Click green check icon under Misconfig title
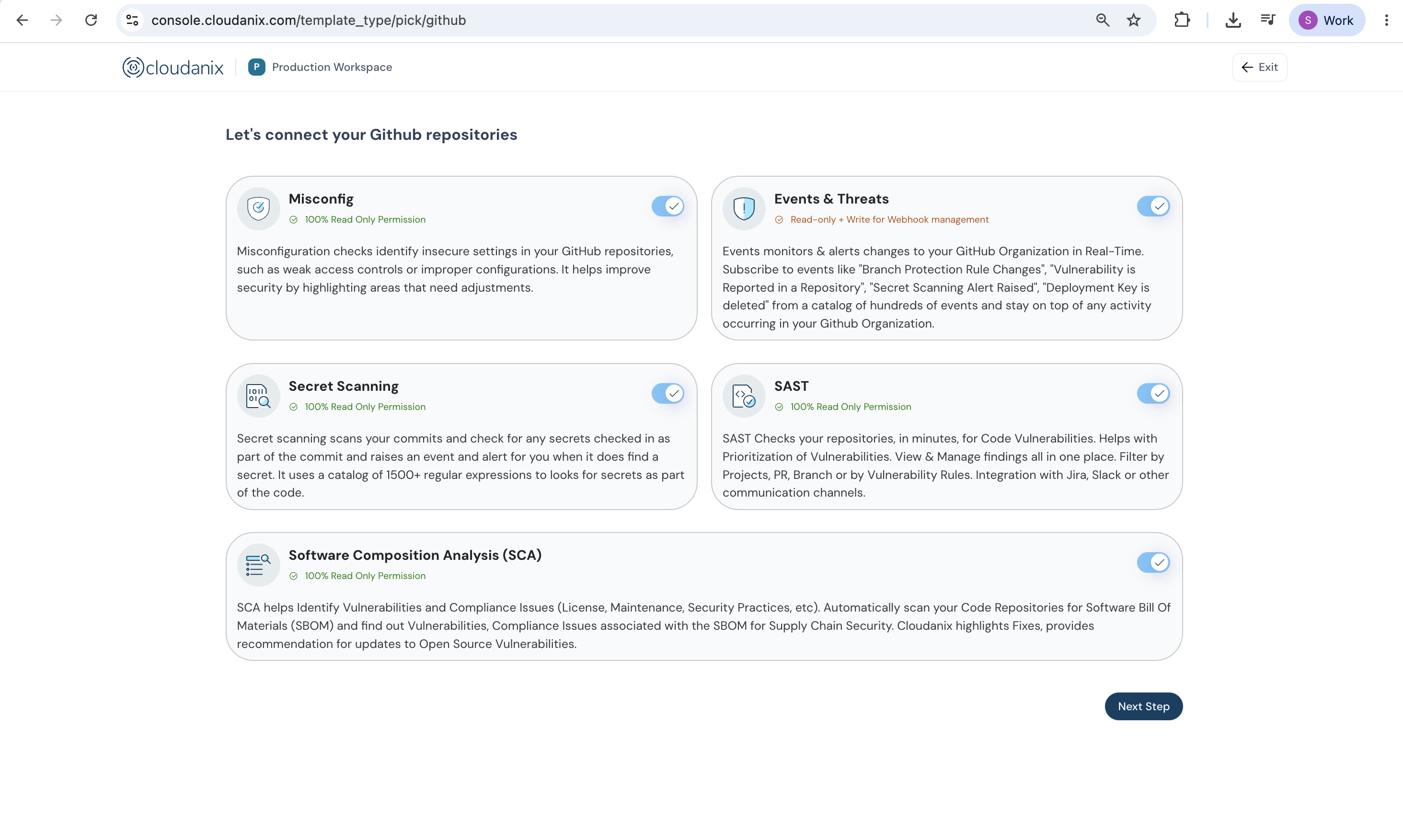Viewport: 1403px width, 840px height. 293,220
